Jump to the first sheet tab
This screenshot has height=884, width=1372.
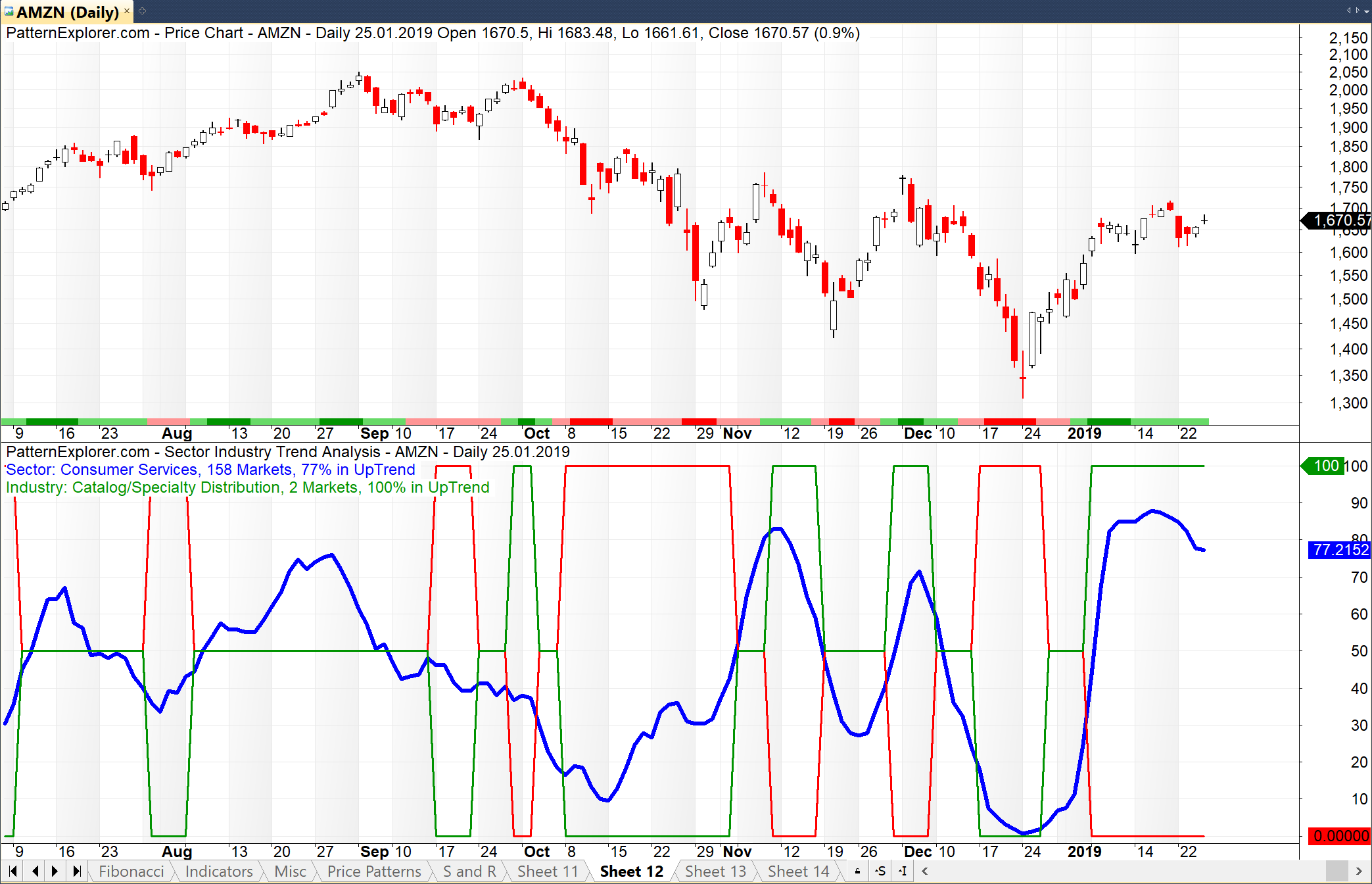point(12,872)
